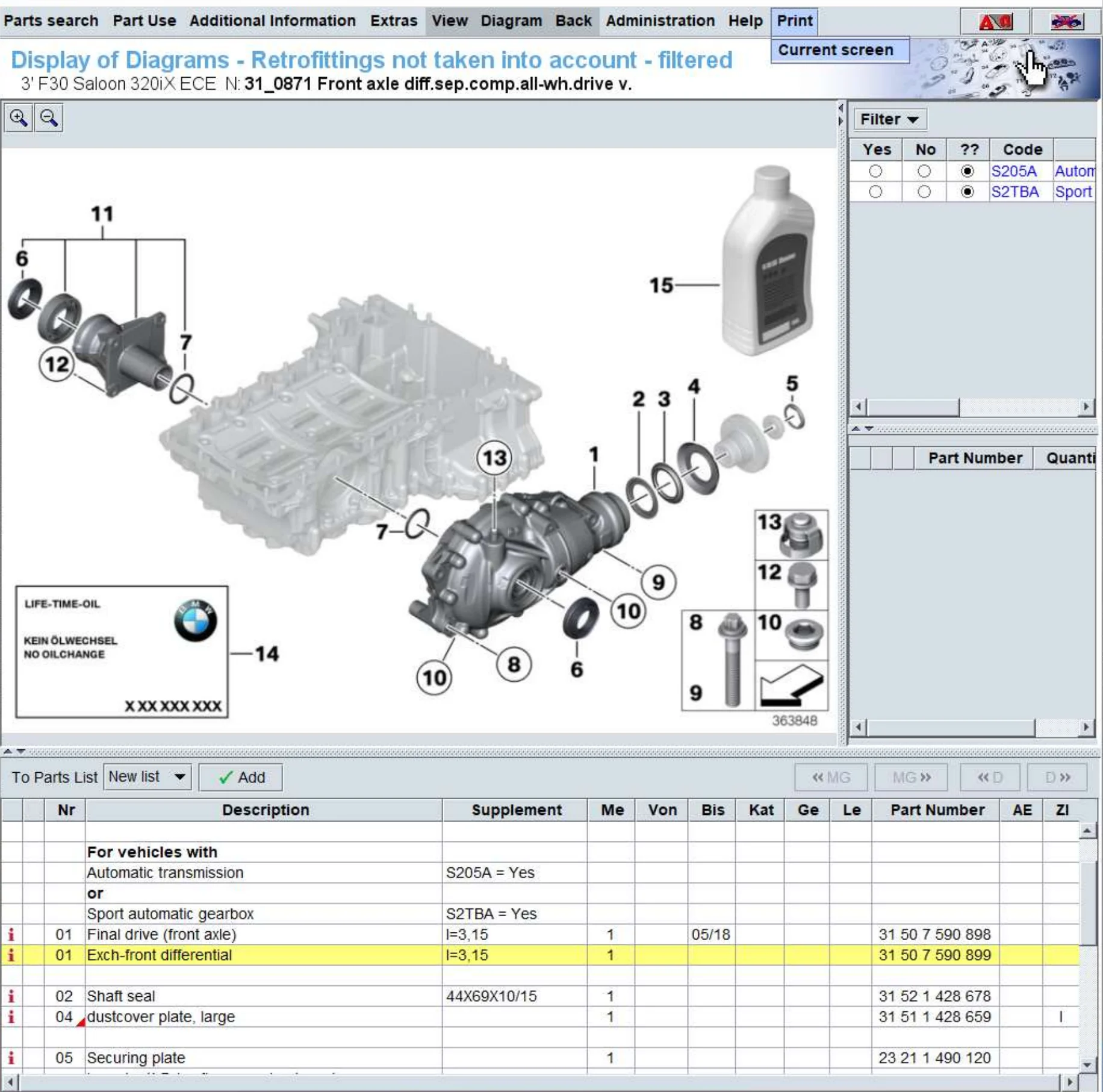Select the Yes radio button for S205A

[875, 172]
